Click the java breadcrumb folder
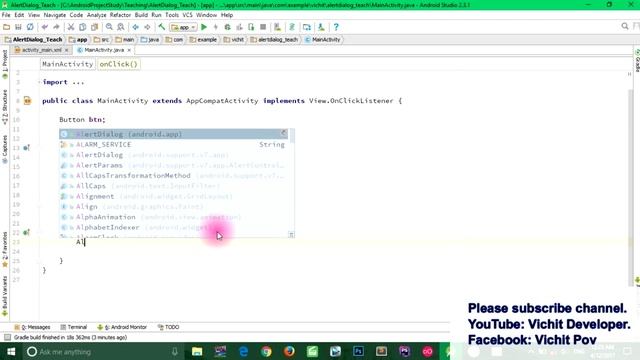Viewport: 640px width, 360px height. tap(150, 40)
